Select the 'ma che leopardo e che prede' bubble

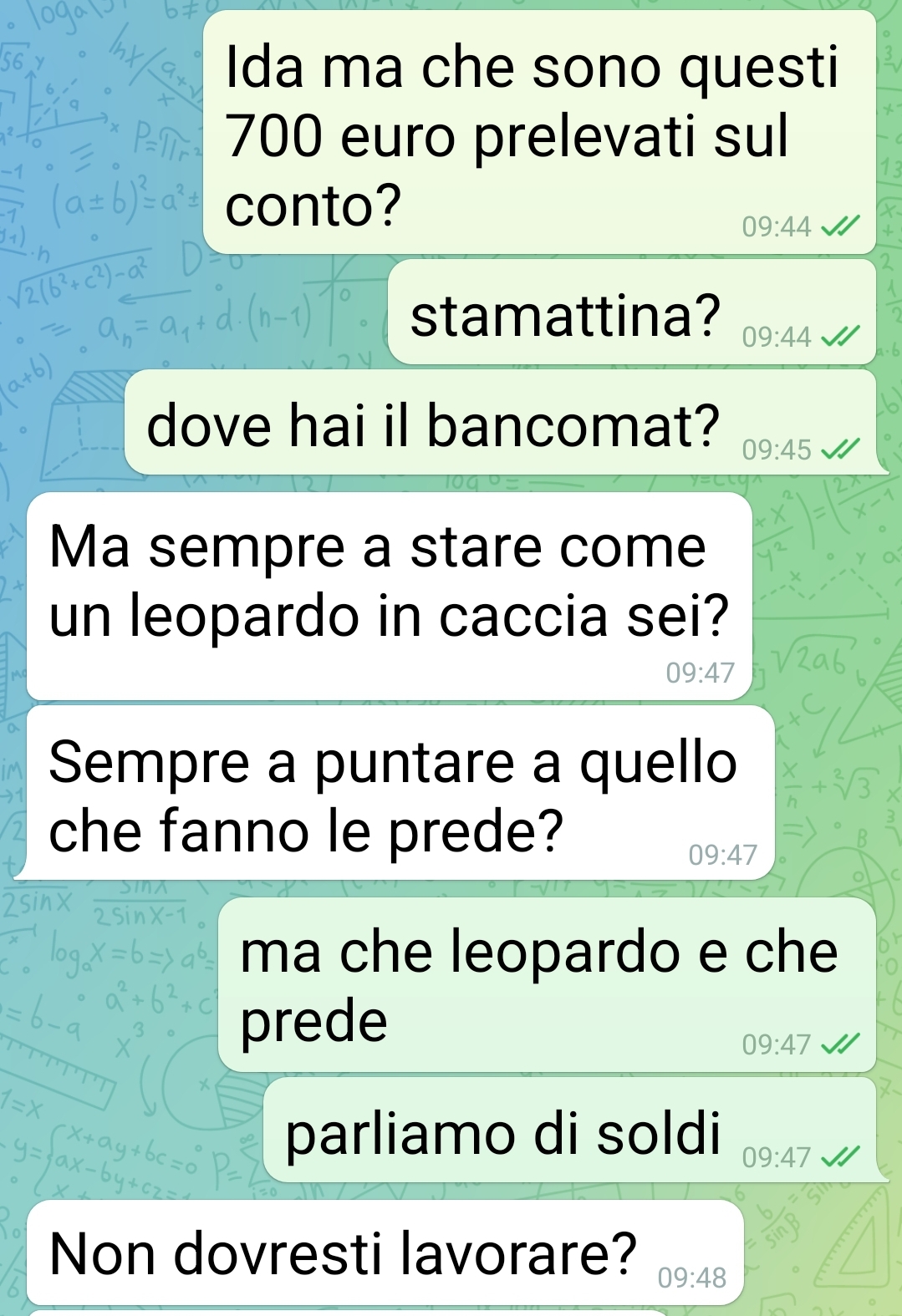[548, 985]
